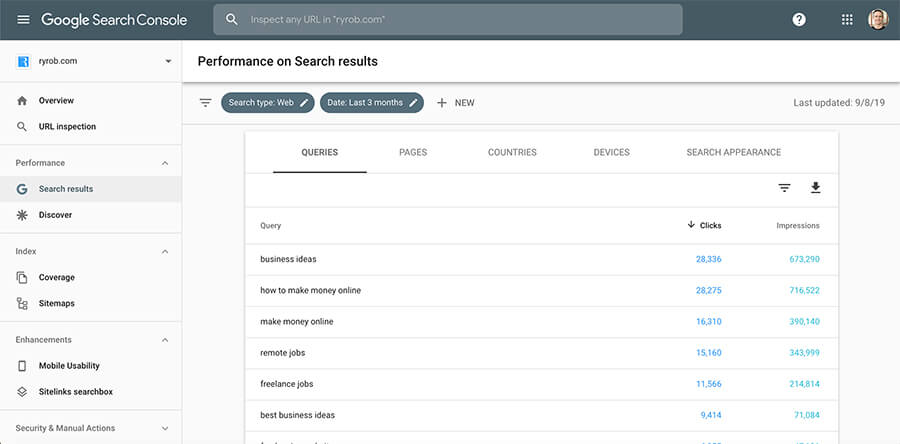Select the 'best business ideas' query row
Screen dimensions: 900x444
(541, 415)
